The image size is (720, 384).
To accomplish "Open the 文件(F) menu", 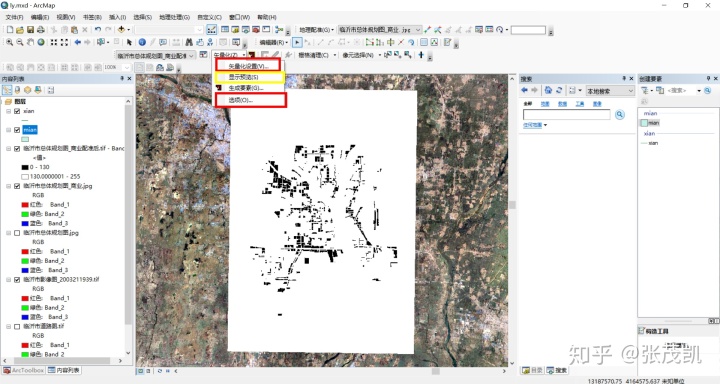I will coord(14,17).
